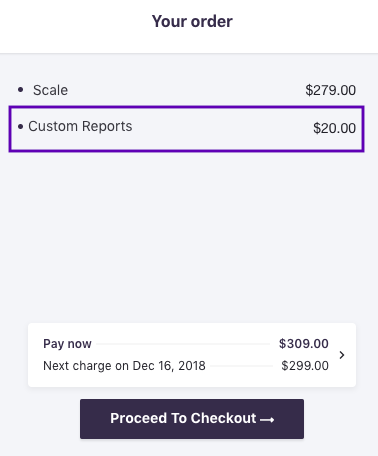The image size is (378, 456).
Task: Click the Pay now label
Action: 67,344
